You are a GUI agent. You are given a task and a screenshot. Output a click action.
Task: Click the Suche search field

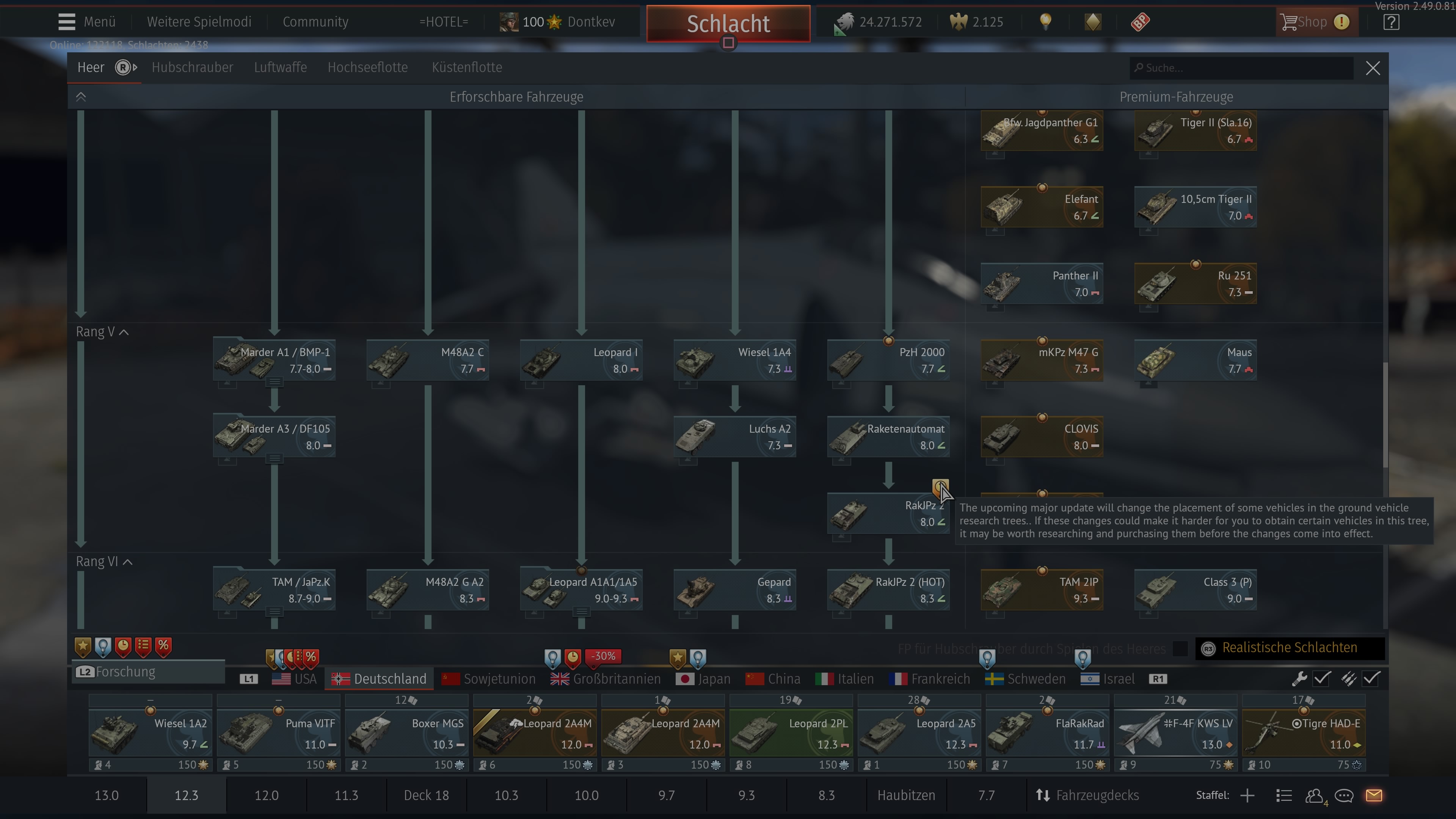point(1241,68)
